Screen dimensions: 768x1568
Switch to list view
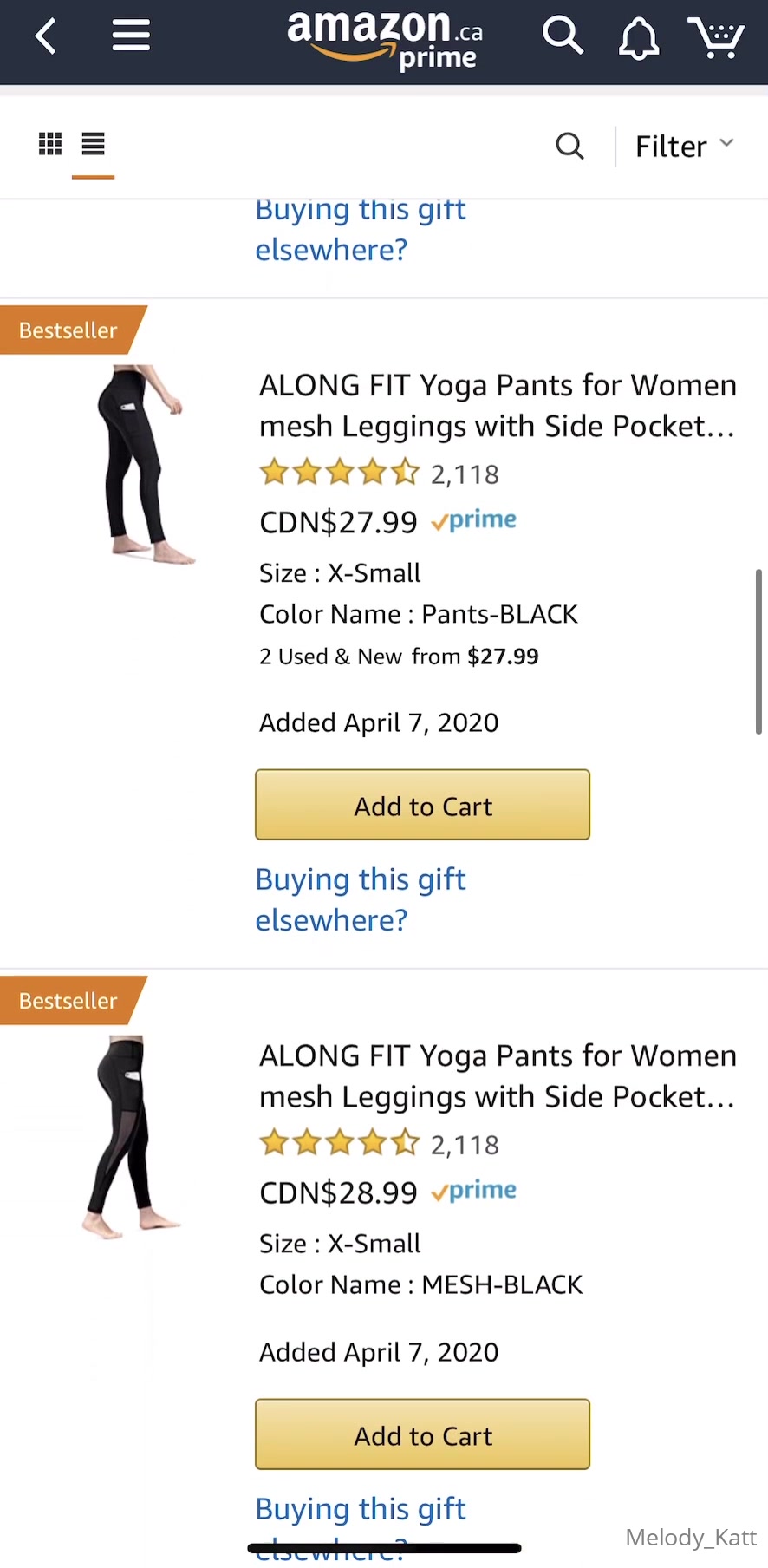pos(93,144)
